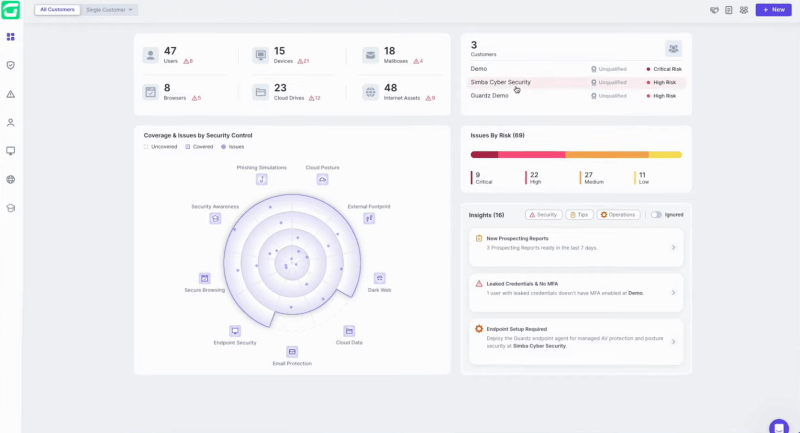Toggle the Ignored insights switch
Screen dimensions: 800x433
point(656,215)
